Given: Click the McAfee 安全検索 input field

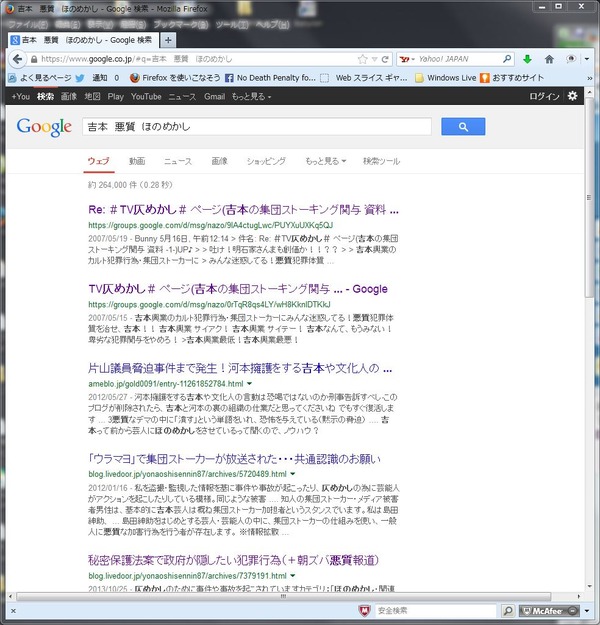Looking at the screenshot, I should tap(435, 611).
